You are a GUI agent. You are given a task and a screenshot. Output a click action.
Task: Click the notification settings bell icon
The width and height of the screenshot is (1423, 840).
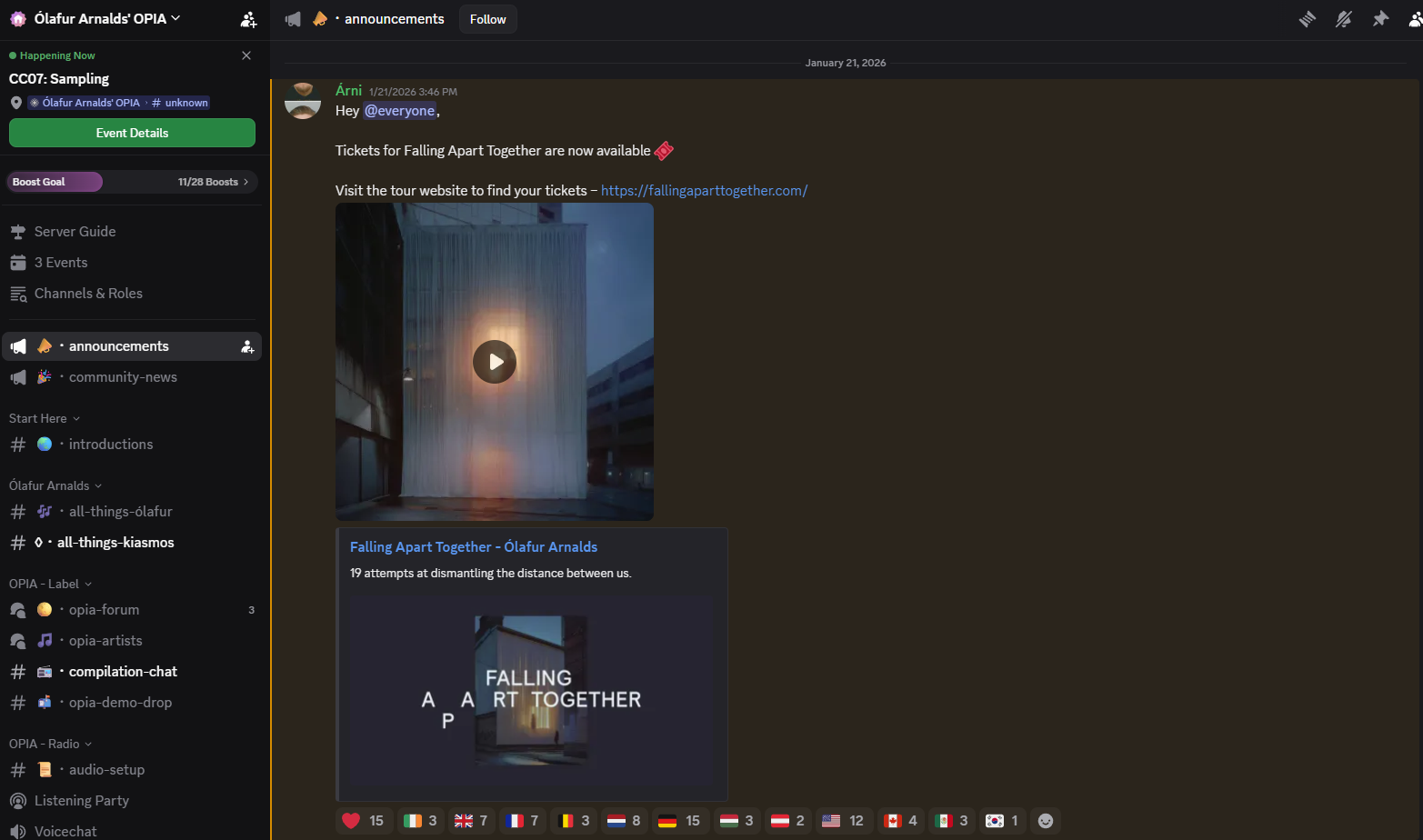click(1344, 19)
